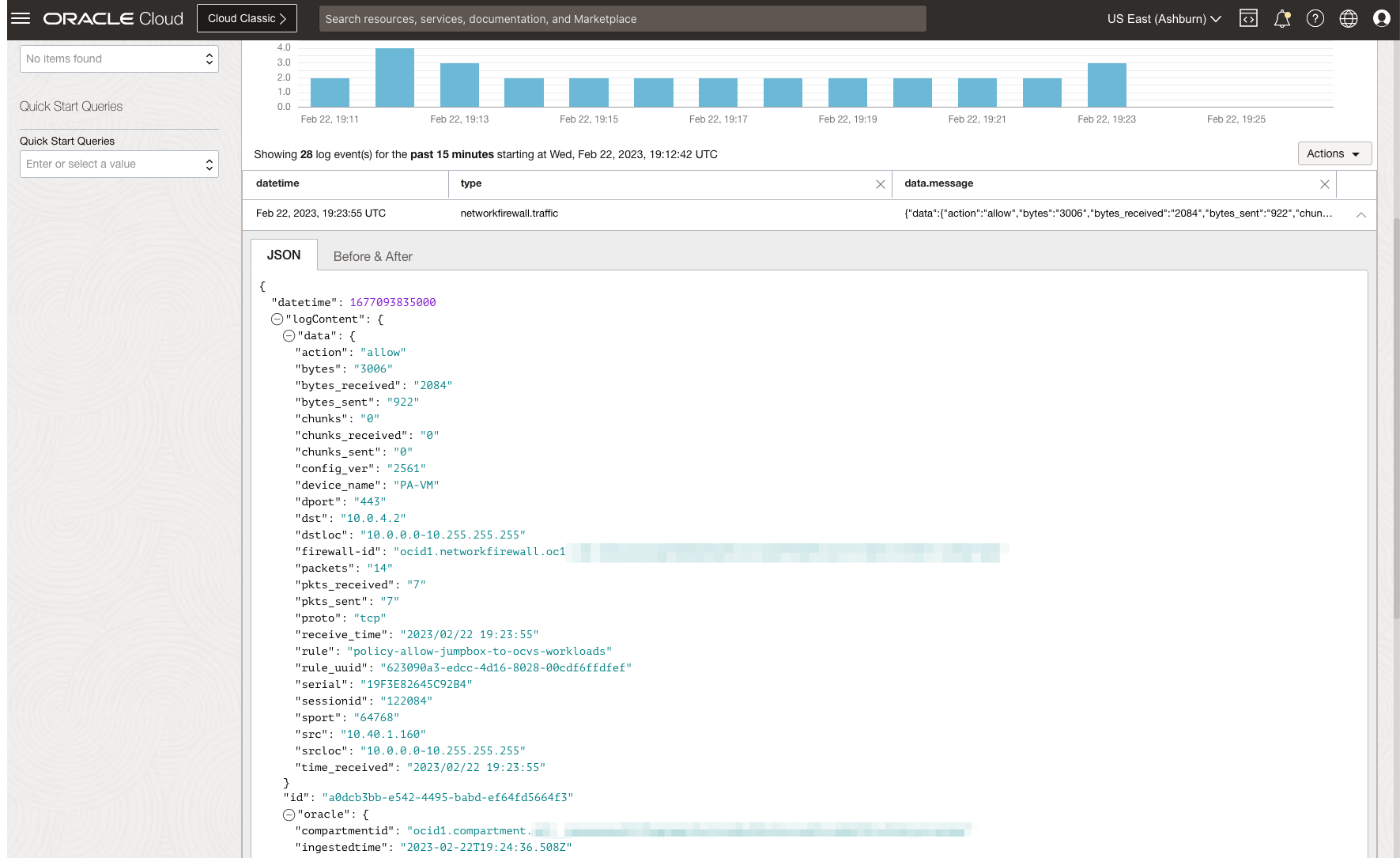Select the rule value policy-allow-jumpbox-to-ocvs-workloads

point(480,652)
